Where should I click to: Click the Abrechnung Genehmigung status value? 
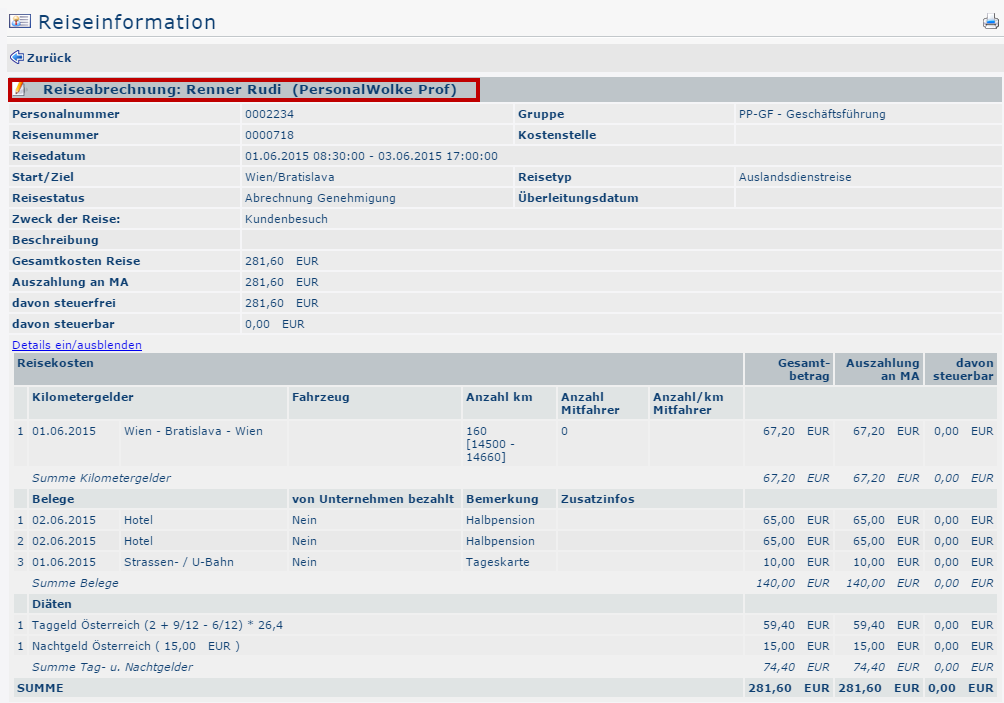click(x=320, y=198)
